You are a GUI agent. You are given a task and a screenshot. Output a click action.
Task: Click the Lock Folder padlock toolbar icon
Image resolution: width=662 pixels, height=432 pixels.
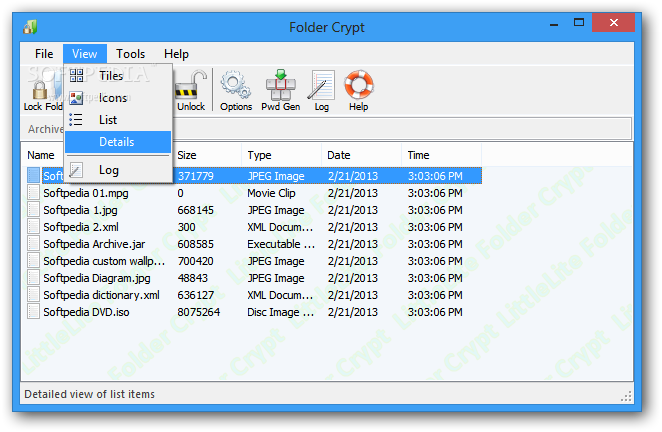coord(41,90)
